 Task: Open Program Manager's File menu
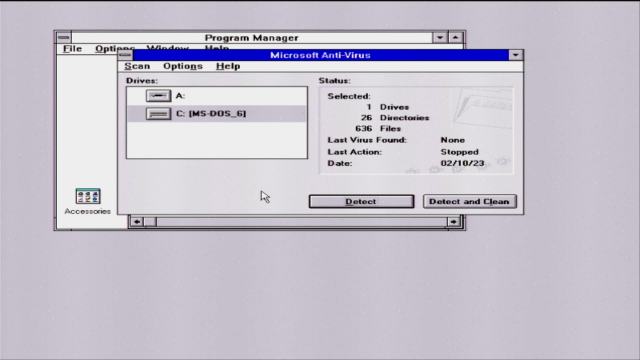tap(72, 49)
